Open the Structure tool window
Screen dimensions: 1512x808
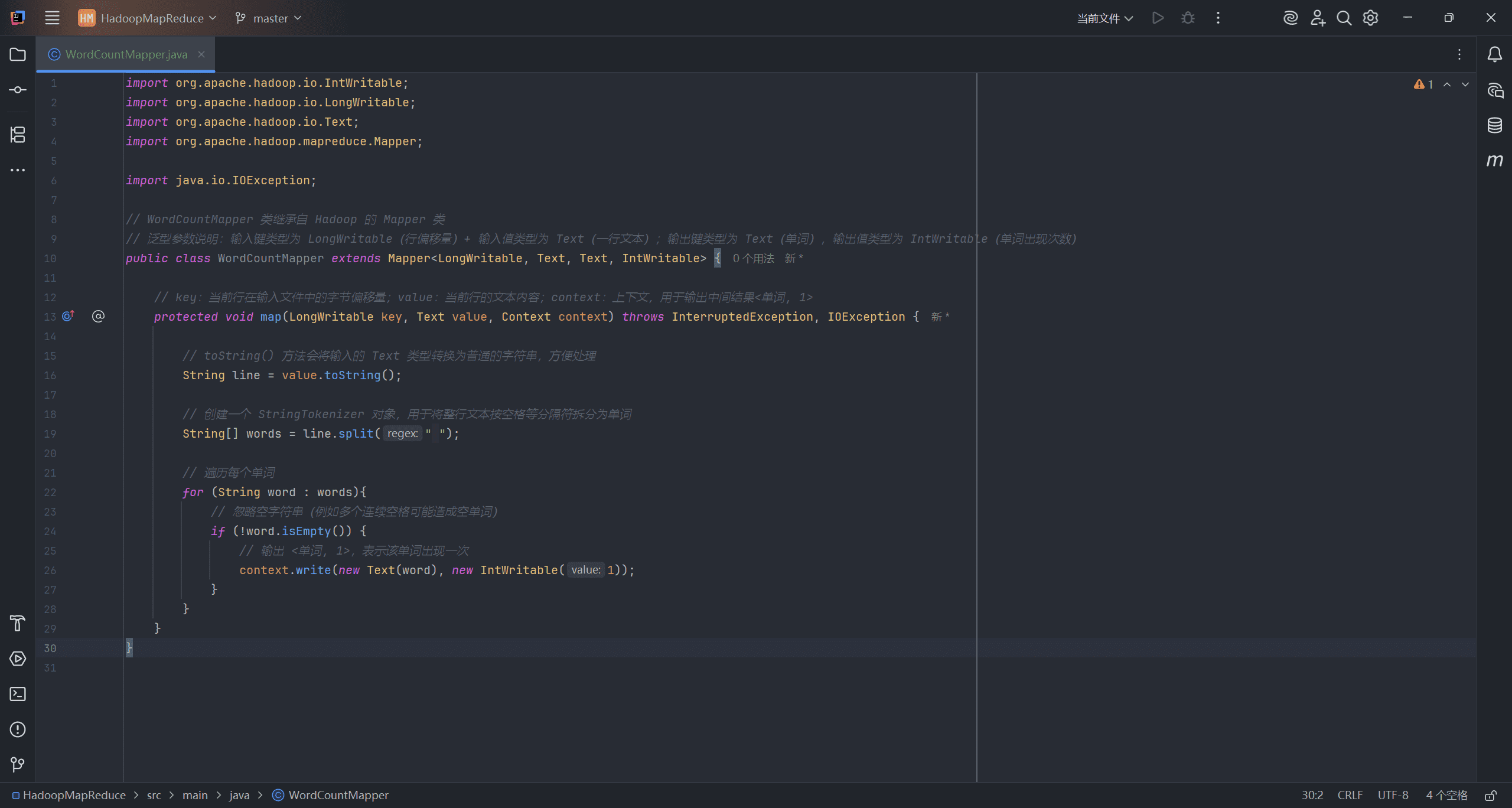pyautogui.click(x=18, y=135)
